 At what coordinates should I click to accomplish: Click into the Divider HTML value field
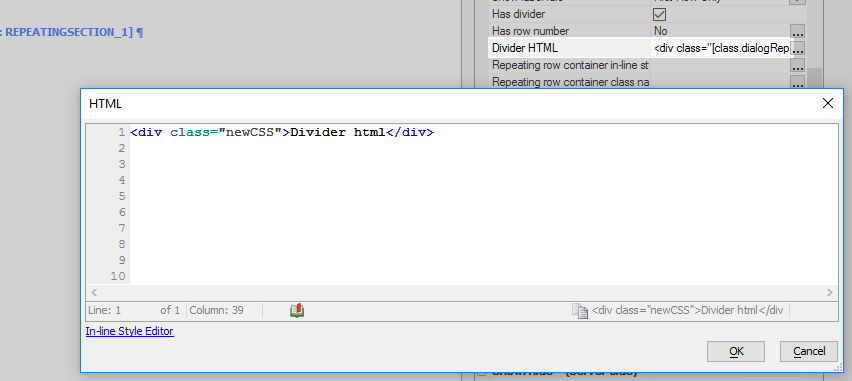721,48
